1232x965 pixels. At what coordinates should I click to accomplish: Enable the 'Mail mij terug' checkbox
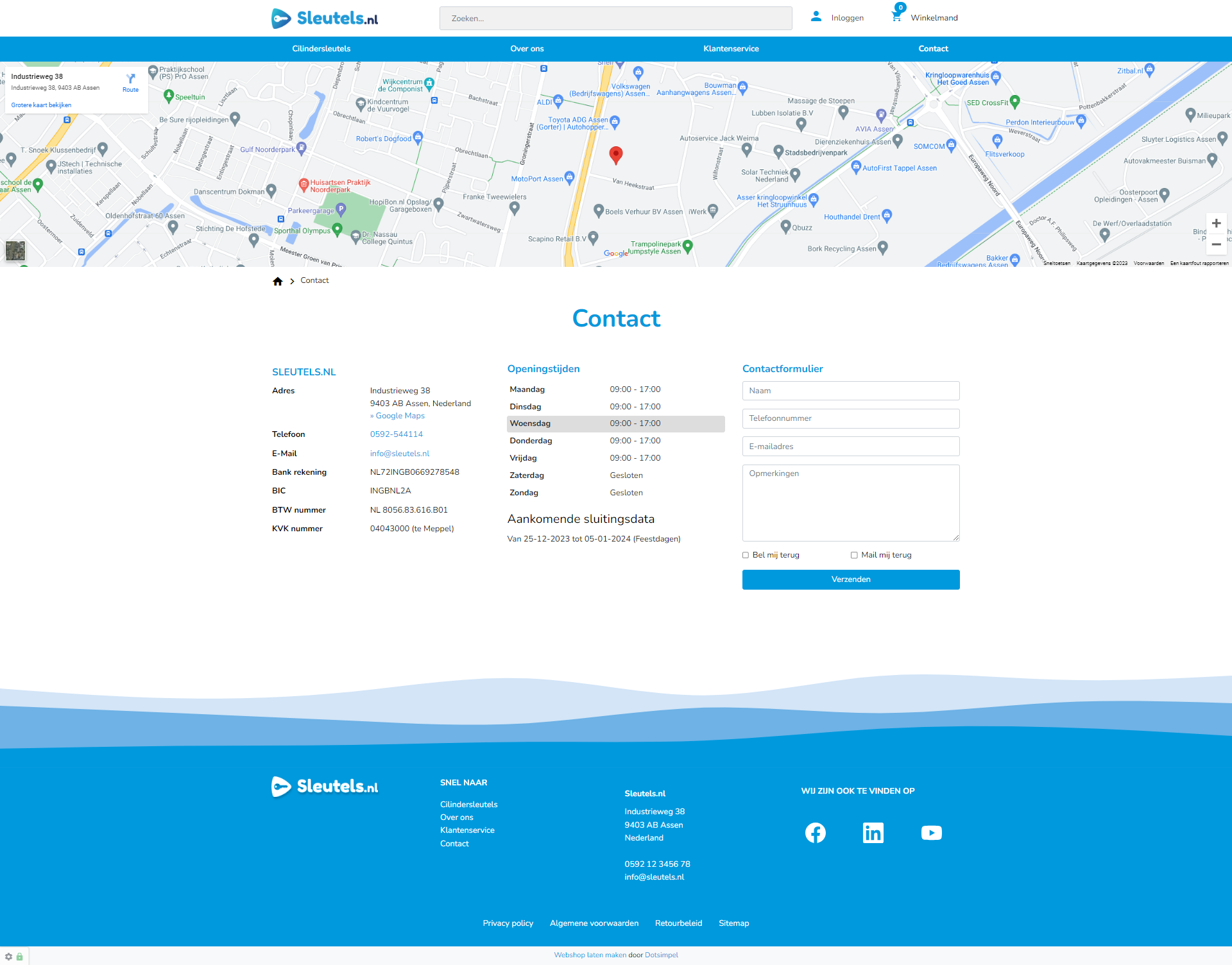point(854,555)
